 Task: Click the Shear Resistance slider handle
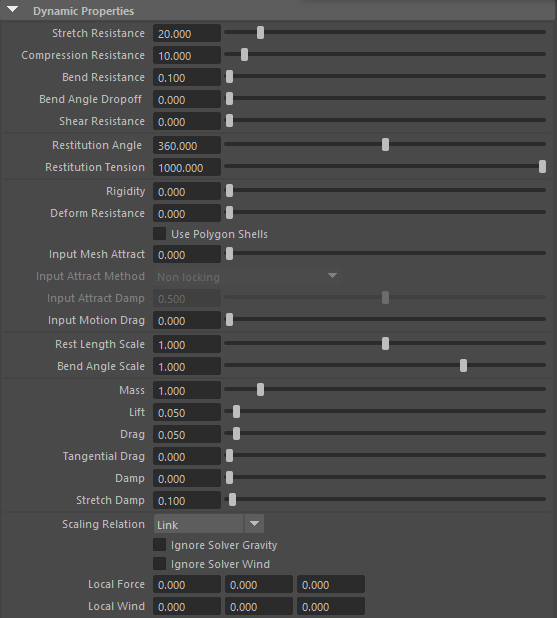pyautogui.click(x=229, y=121)
